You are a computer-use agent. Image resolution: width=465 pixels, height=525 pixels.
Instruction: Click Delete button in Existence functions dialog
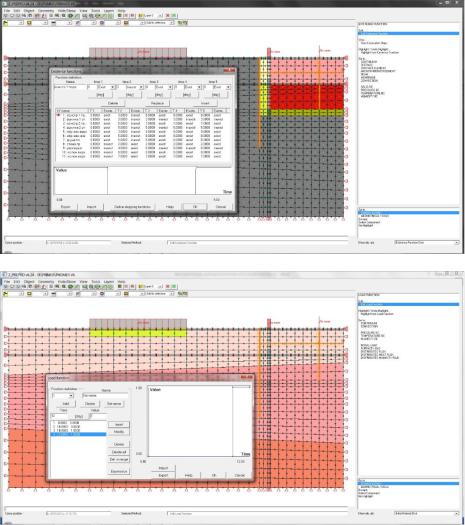113,103
